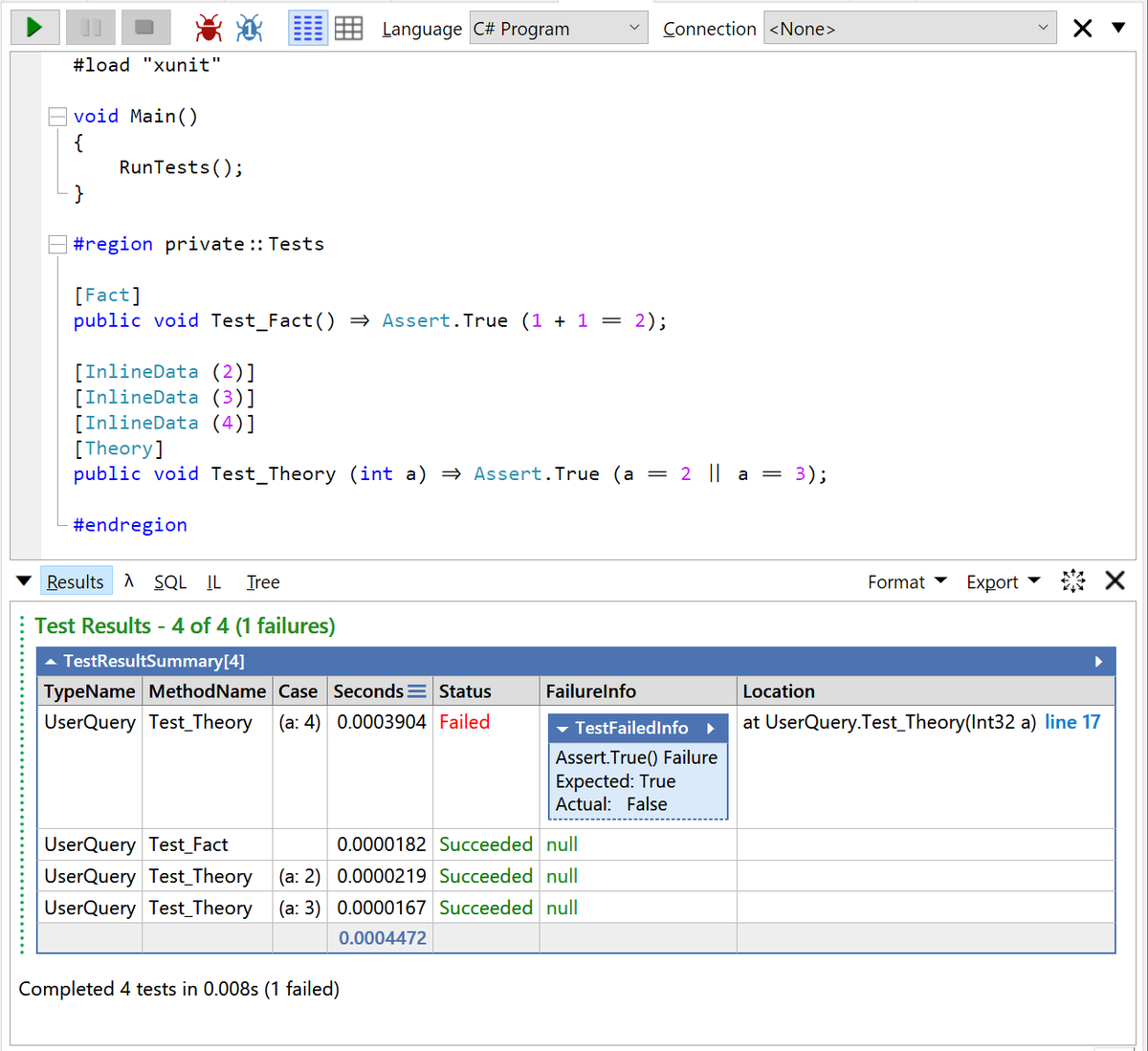Collapse the TestResultSummary[4] table header

click(x=51, y=662)
